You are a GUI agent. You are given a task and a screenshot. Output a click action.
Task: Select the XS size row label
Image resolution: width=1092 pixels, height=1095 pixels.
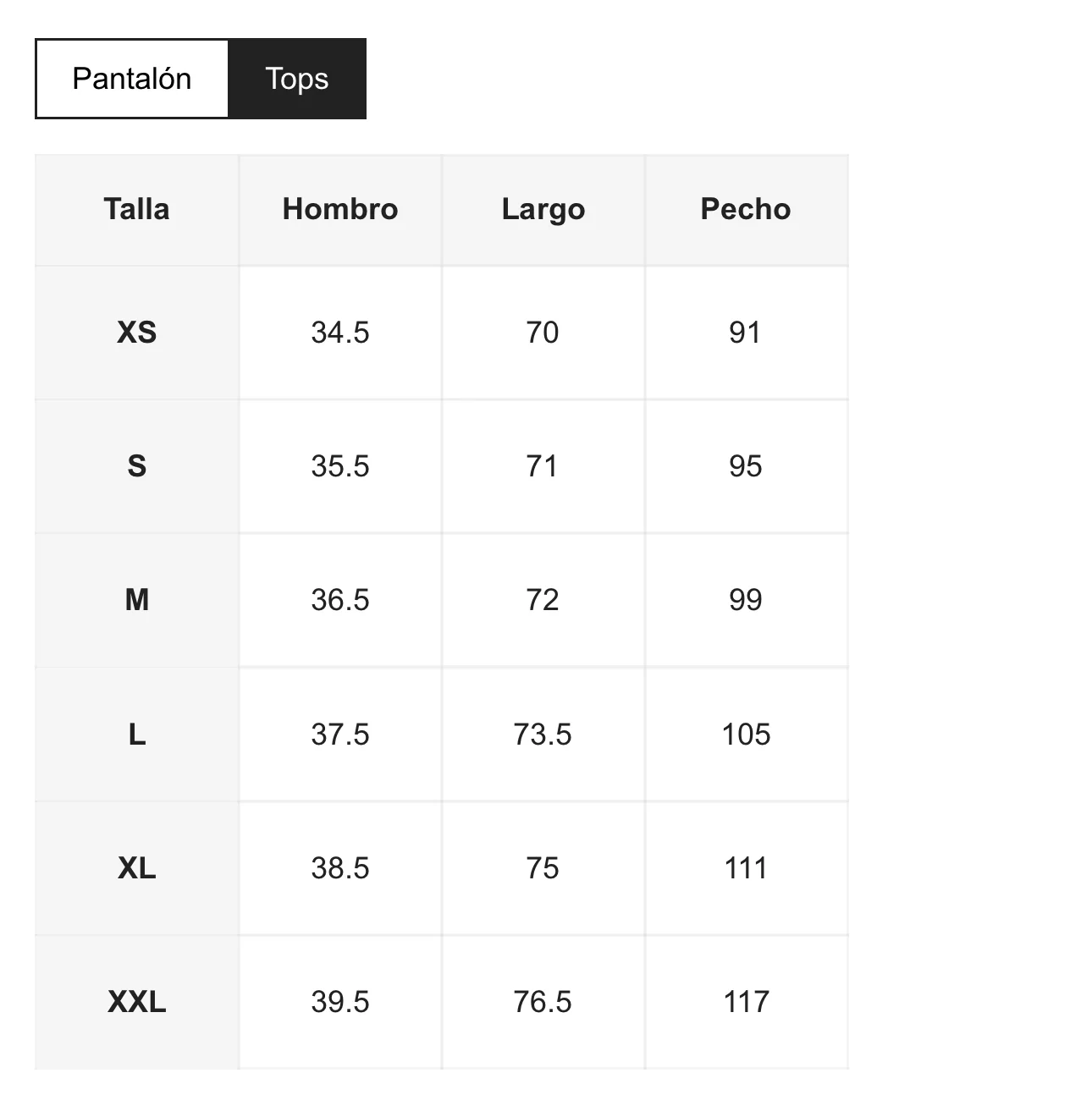tap(136, 333)
